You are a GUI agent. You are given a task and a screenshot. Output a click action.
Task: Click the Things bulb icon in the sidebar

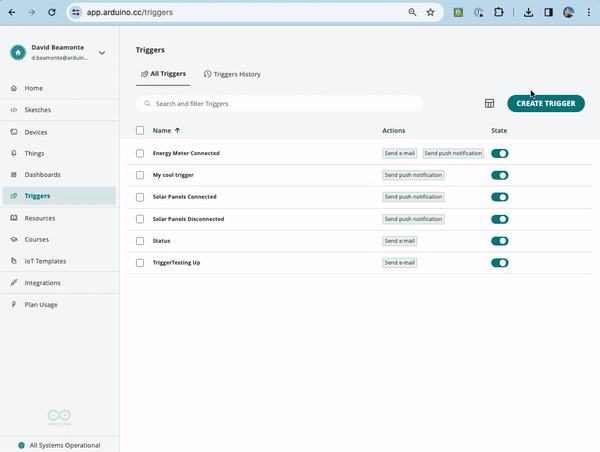point(14,153)
